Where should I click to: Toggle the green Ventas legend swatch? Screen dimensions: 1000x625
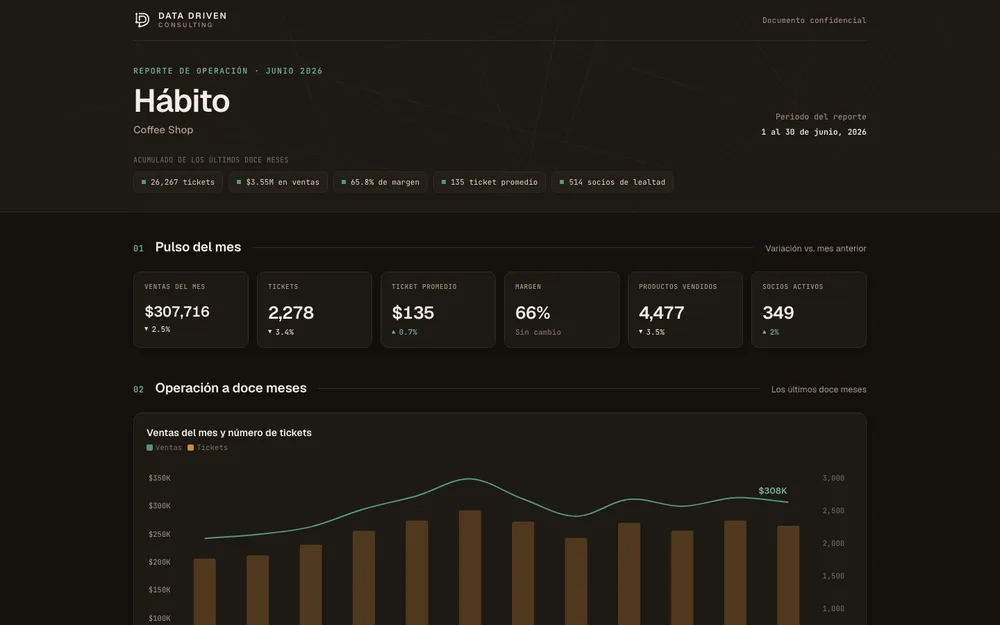click(x=150, y=448)
